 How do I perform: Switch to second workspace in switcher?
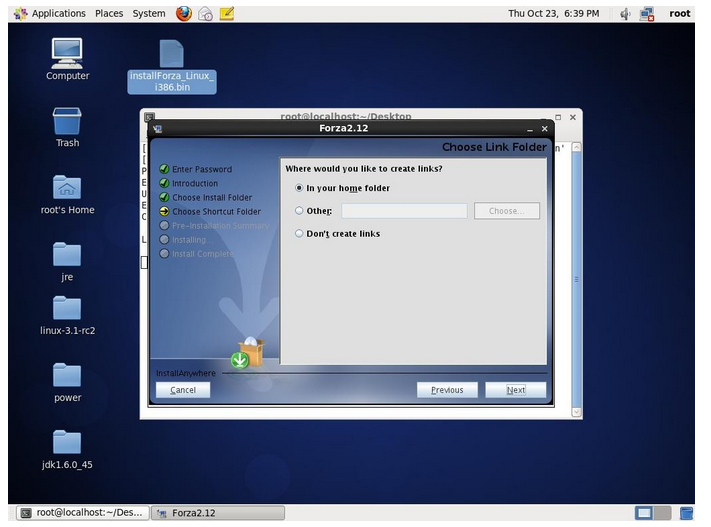tap(662, 513)
